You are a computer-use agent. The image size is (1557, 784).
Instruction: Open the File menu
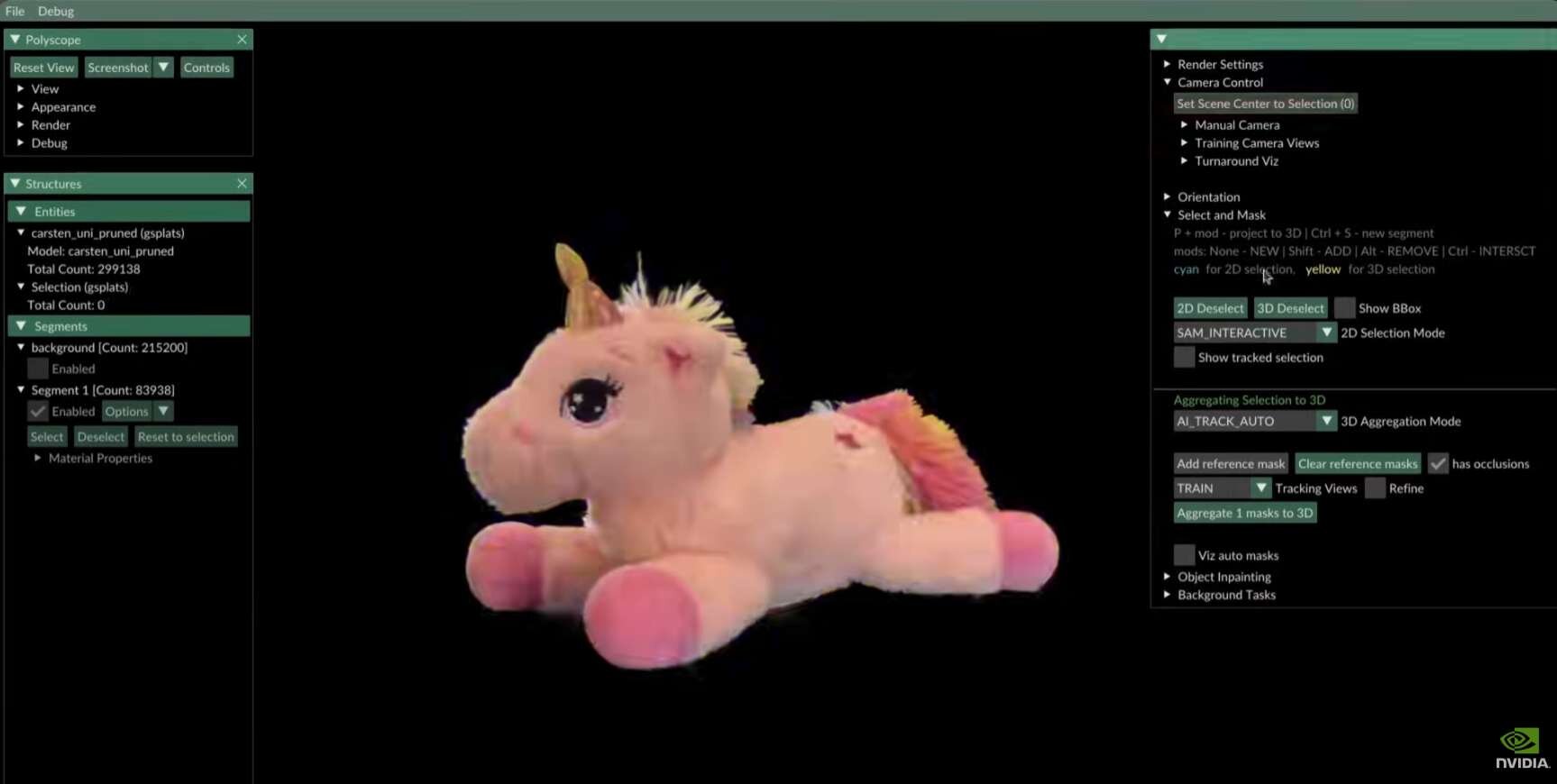(x=15, y=11)
